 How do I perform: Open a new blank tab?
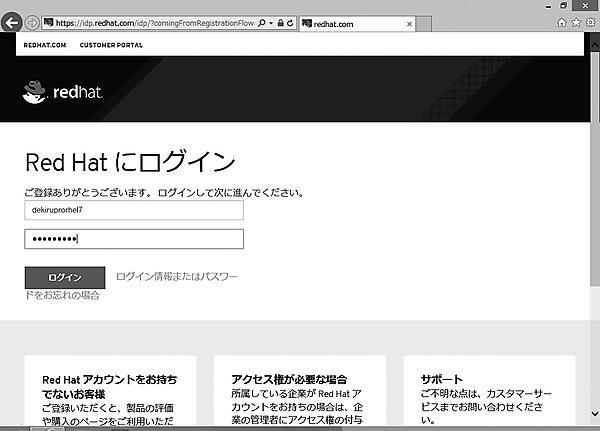[x=424, y=24]
